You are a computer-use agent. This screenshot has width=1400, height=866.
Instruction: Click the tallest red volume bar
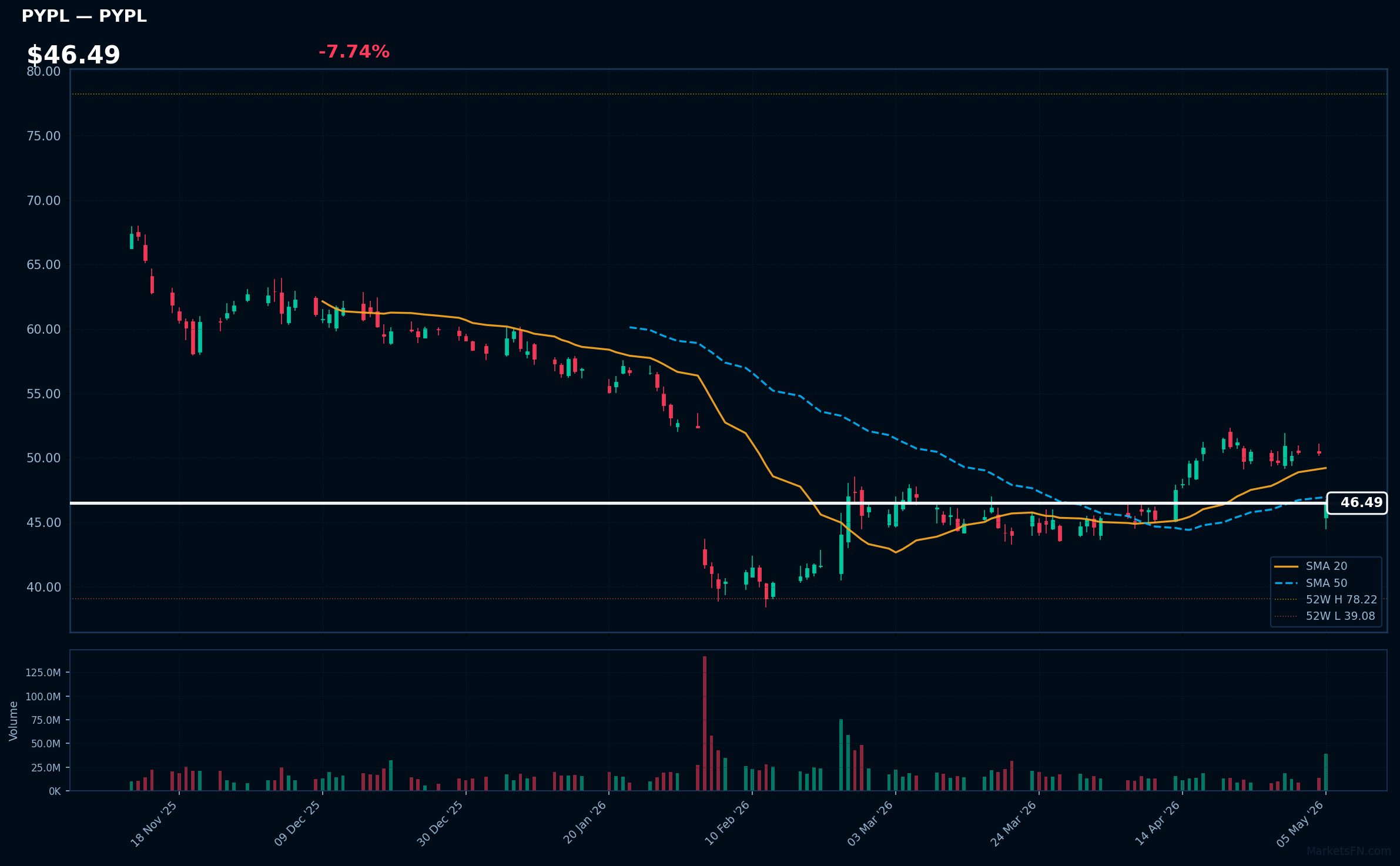pos(705,724)
